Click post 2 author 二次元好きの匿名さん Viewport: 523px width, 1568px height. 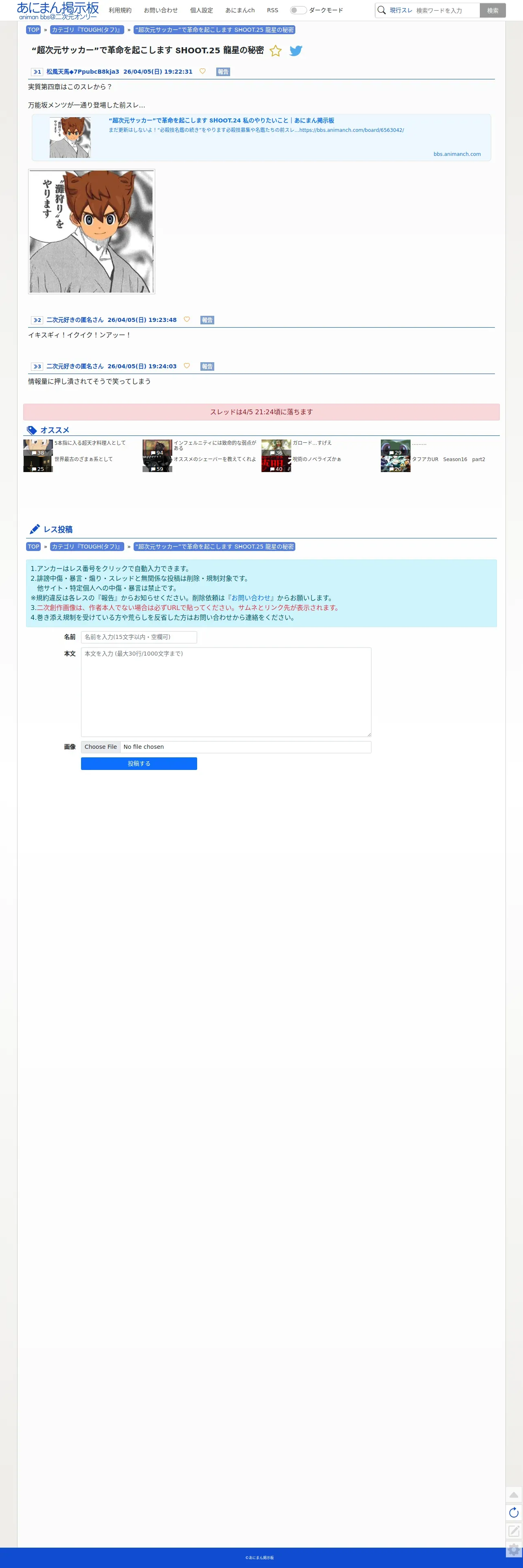point(75,320)
